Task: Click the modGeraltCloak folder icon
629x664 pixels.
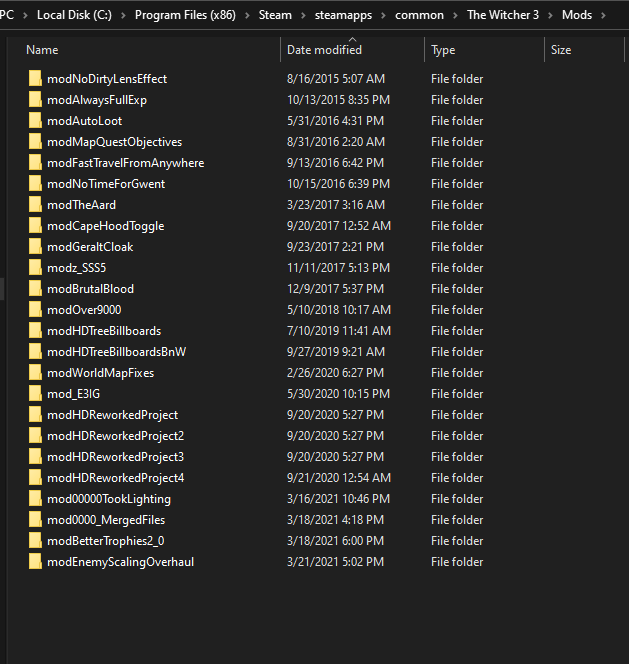Action: coord(35,247)
